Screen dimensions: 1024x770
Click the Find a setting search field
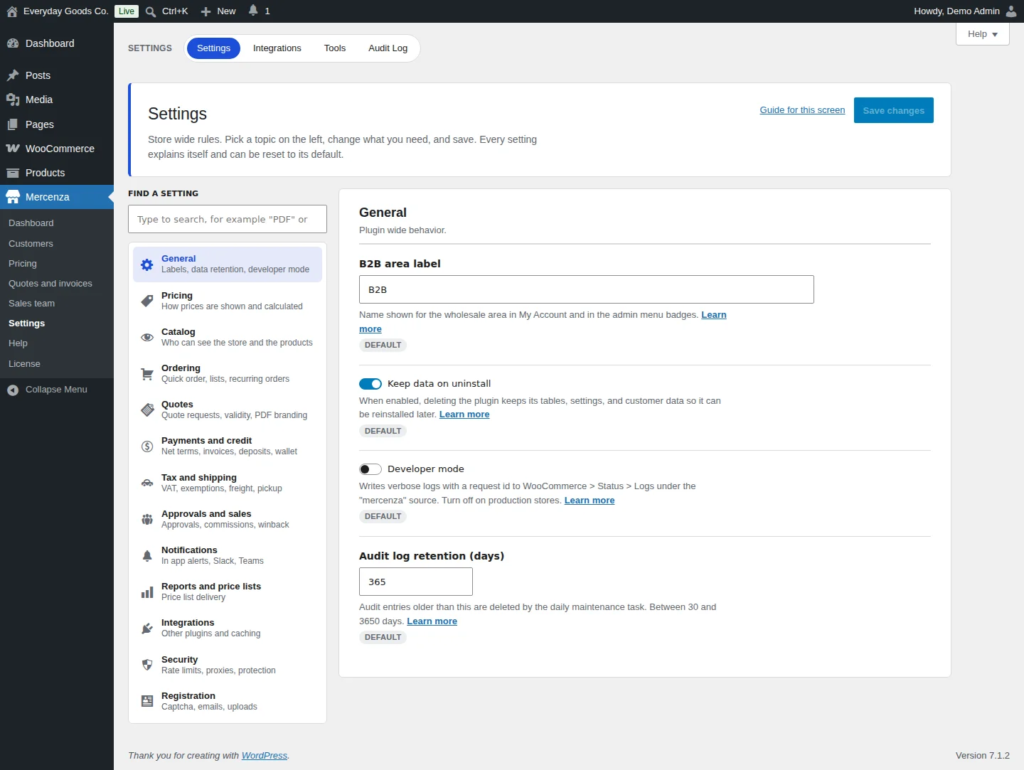[227, 219]
